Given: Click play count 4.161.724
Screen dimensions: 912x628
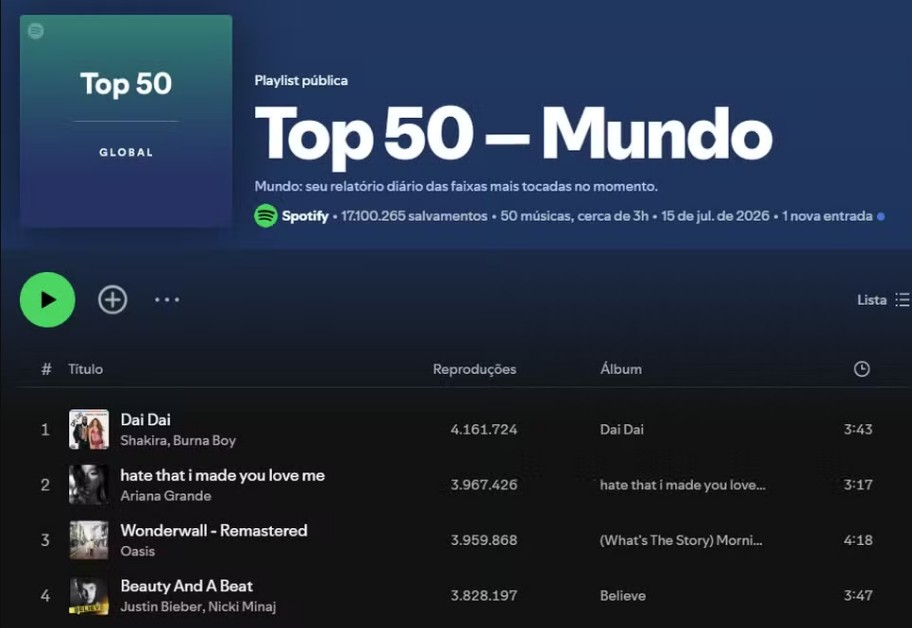Looking at the screenshot, I should (483, 429).
